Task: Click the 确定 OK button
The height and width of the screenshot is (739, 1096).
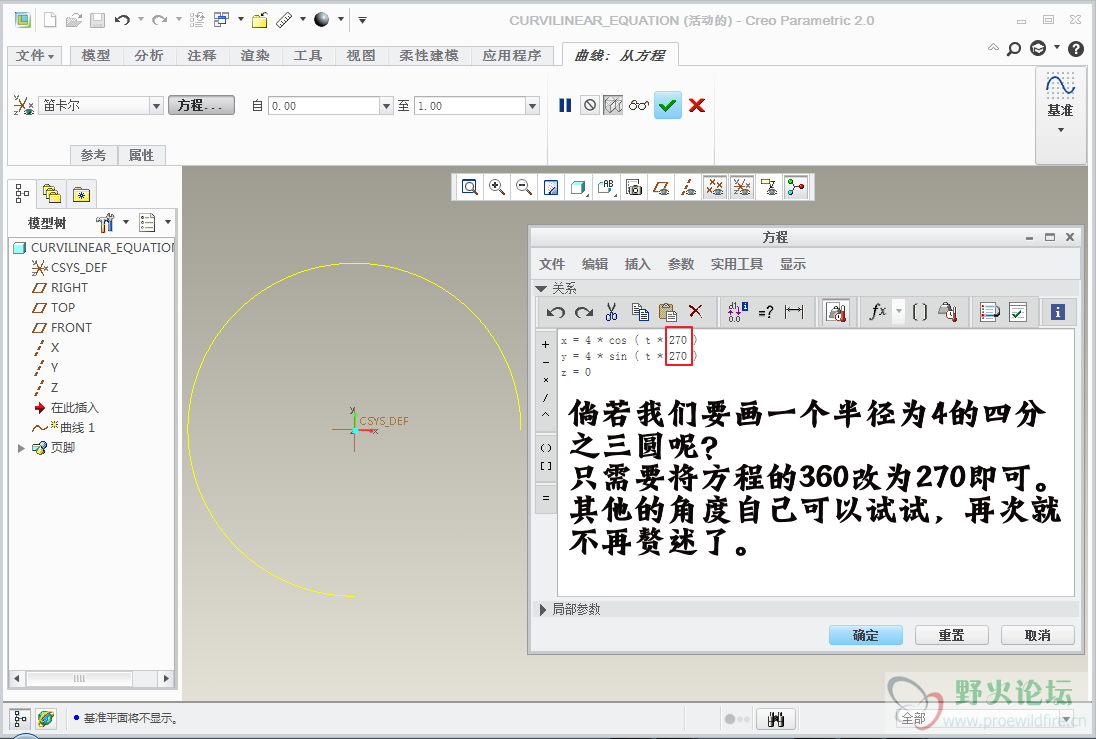Action: point(865,636)
